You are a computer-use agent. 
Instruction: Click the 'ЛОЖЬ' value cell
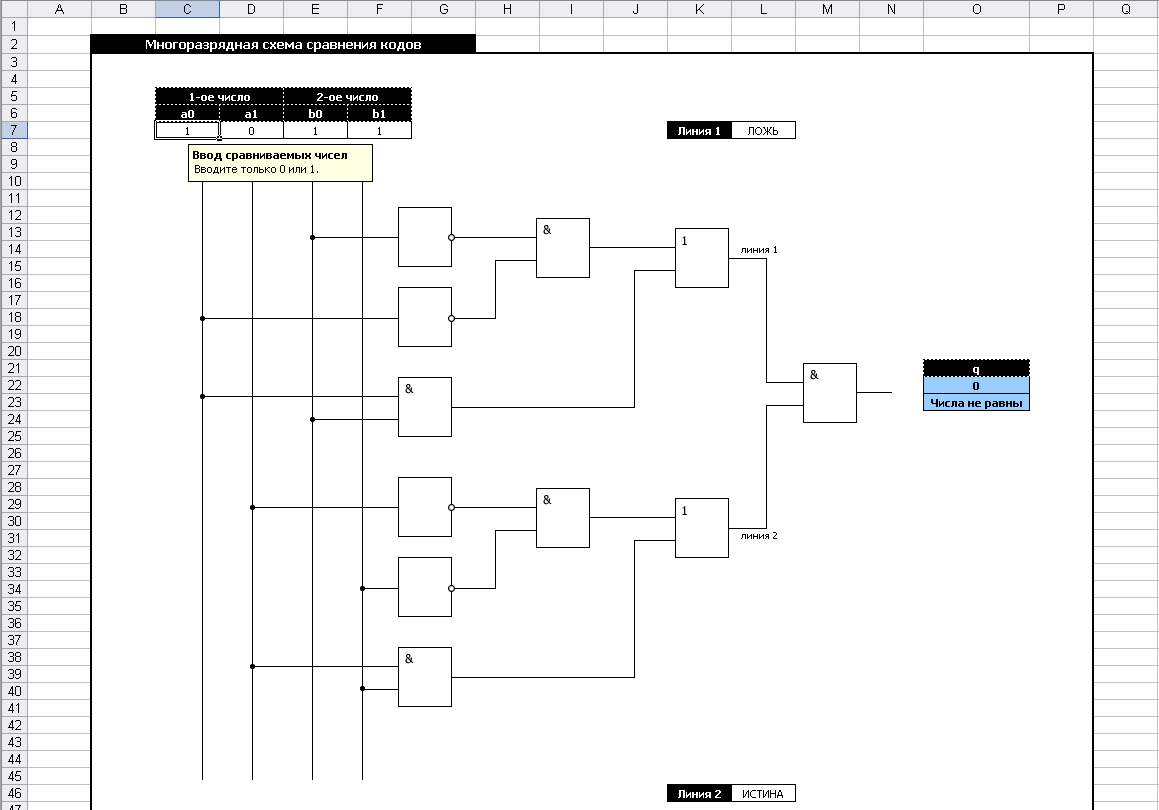[x=763, y=131]
